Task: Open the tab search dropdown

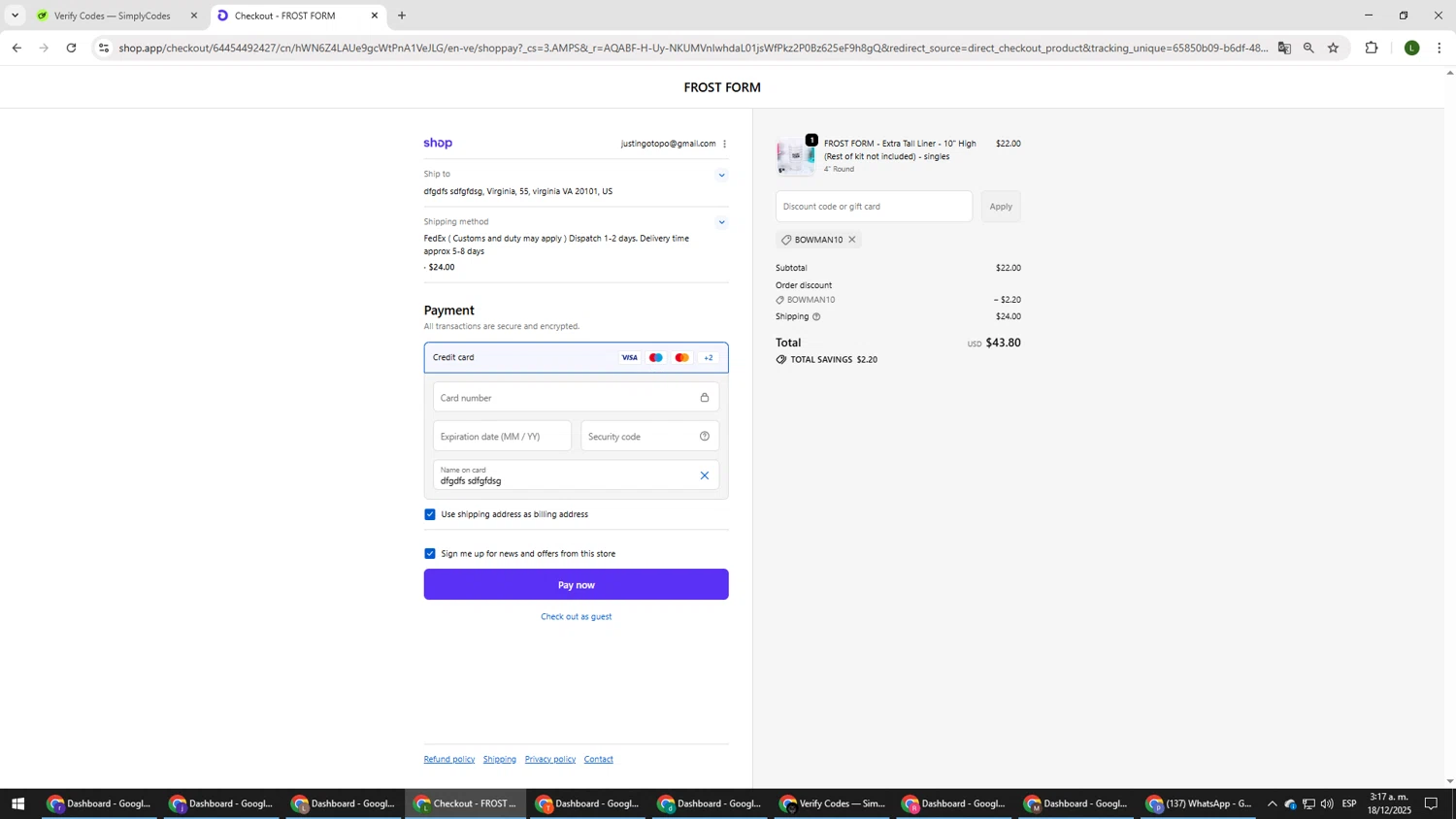Action: tap(15, 16)
